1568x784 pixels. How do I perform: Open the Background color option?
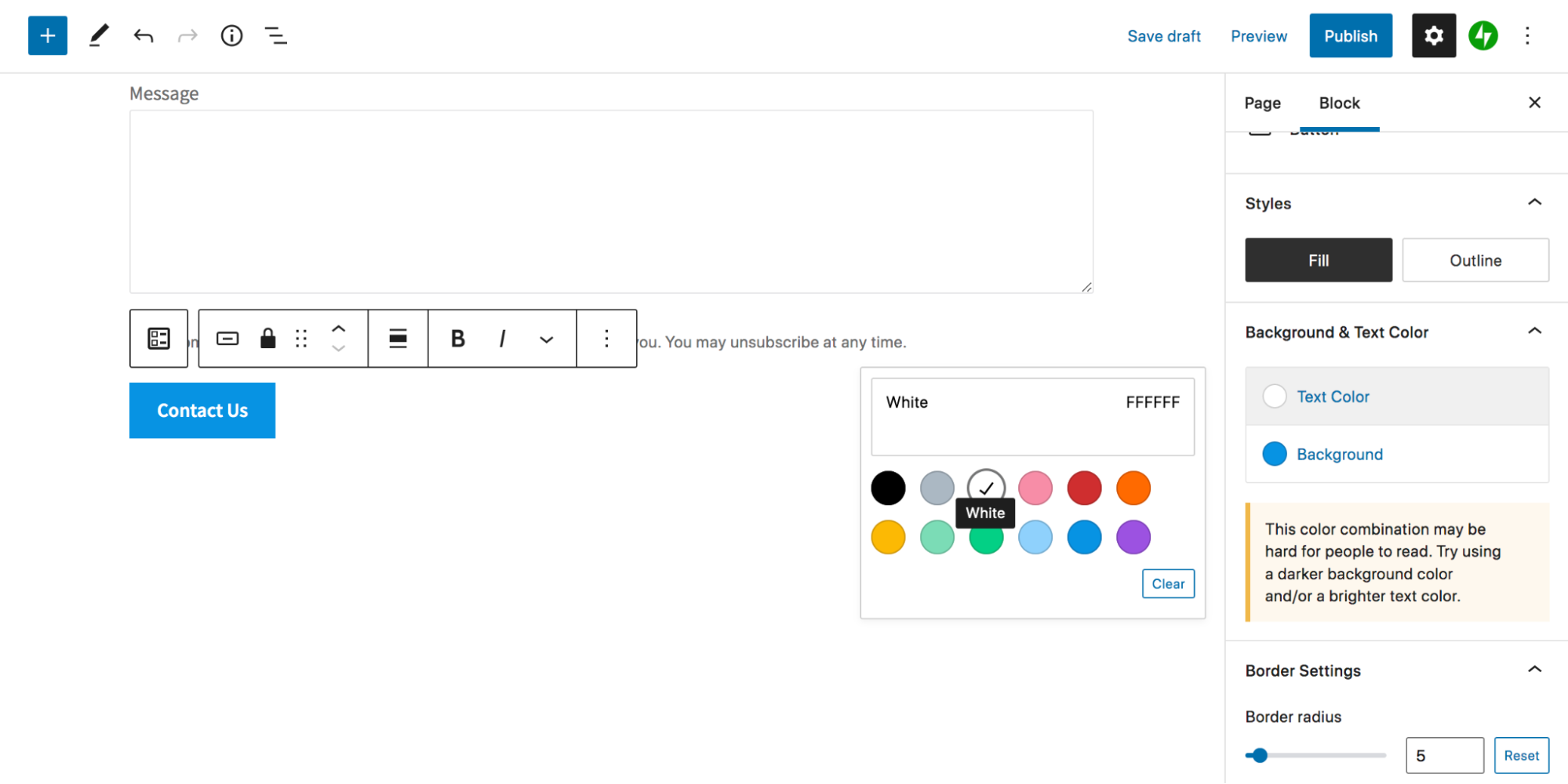click(x=1397, y=454)
